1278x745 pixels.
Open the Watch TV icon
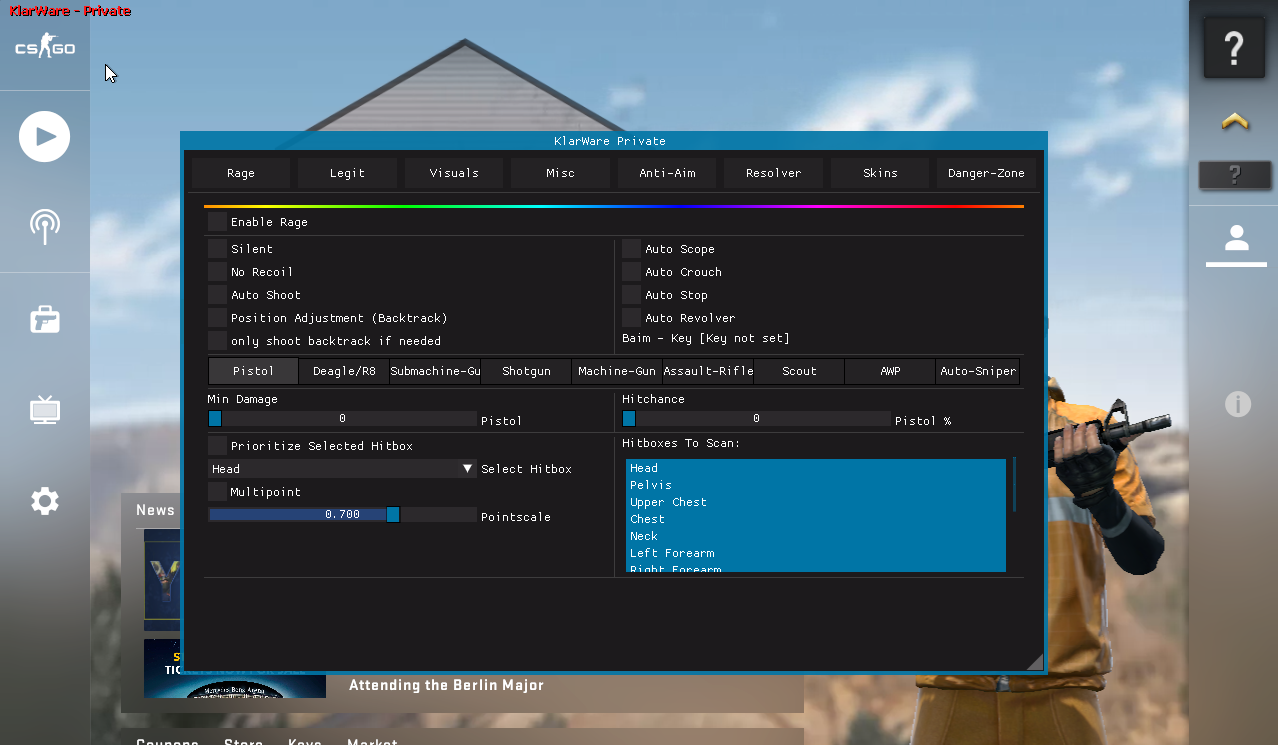tap(44, 409)
